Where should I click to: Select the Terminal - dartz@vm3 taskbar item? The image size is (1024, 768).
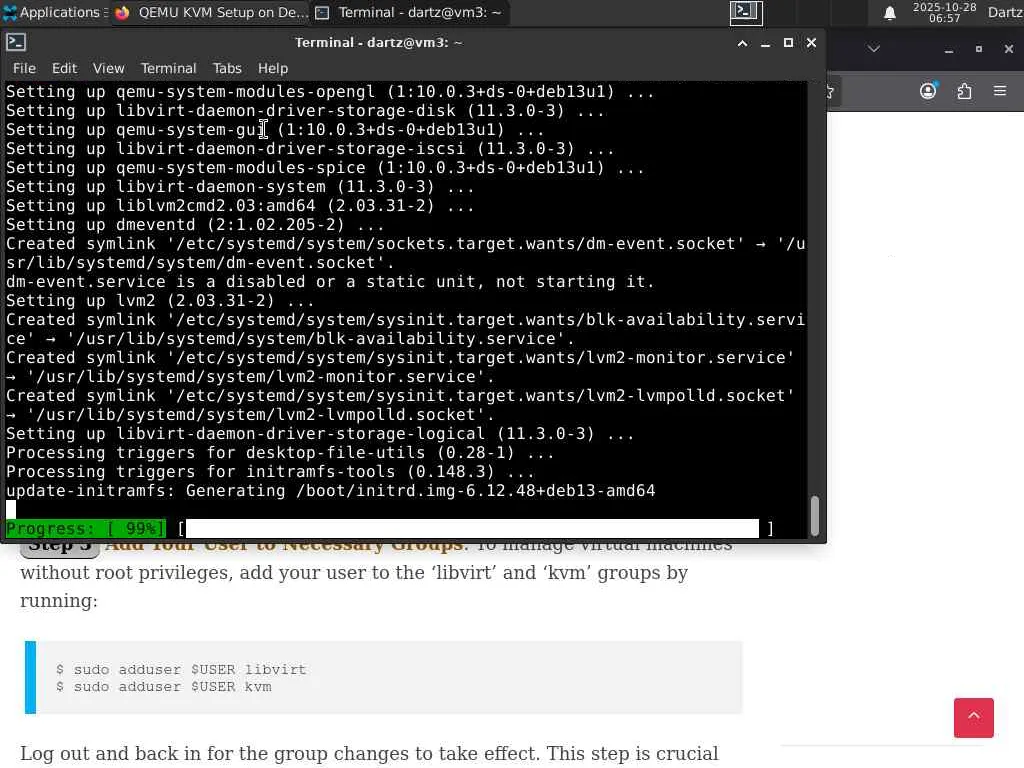point(410,12)
